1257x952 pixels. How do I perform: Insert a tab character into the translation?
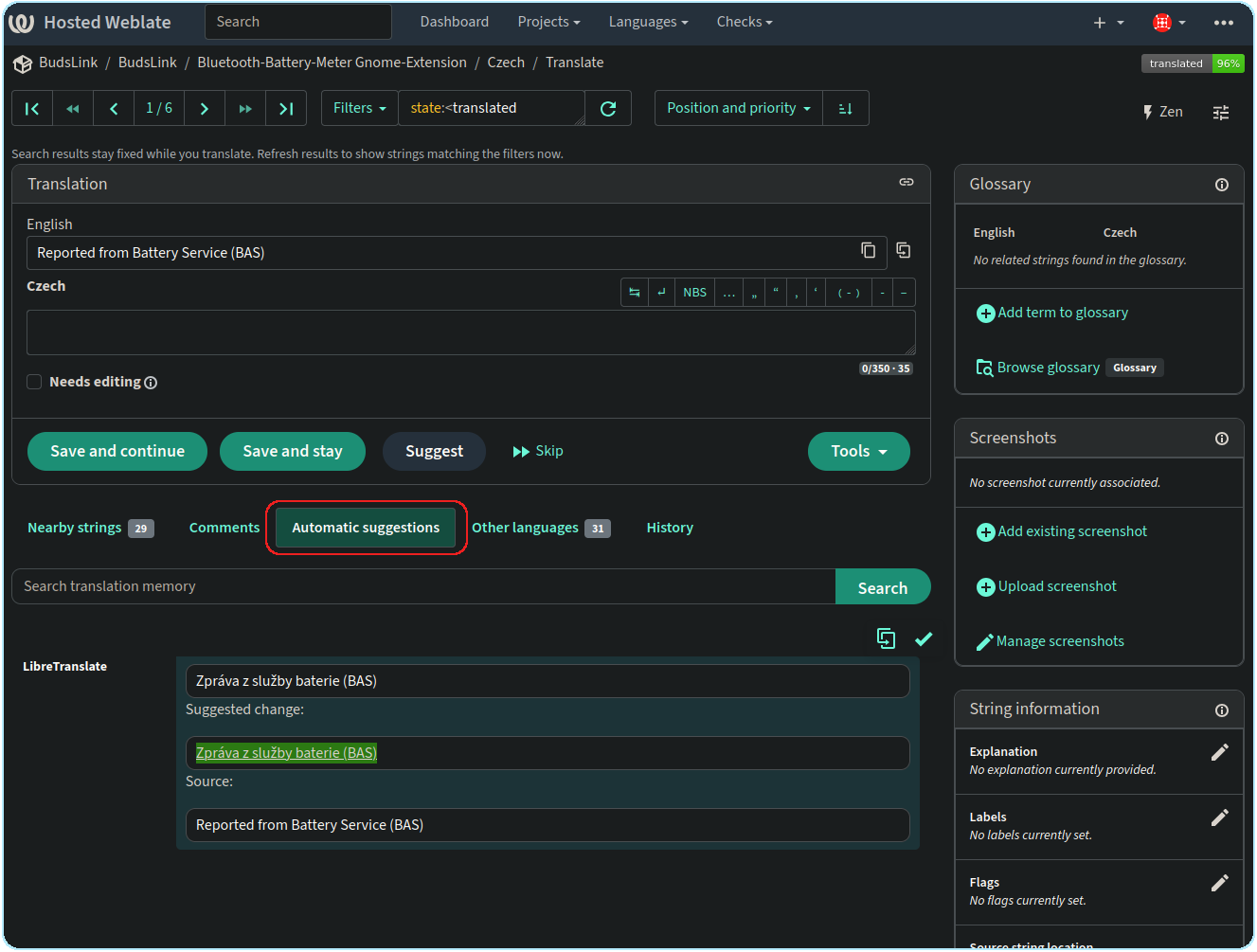click(x=635, y=293)
